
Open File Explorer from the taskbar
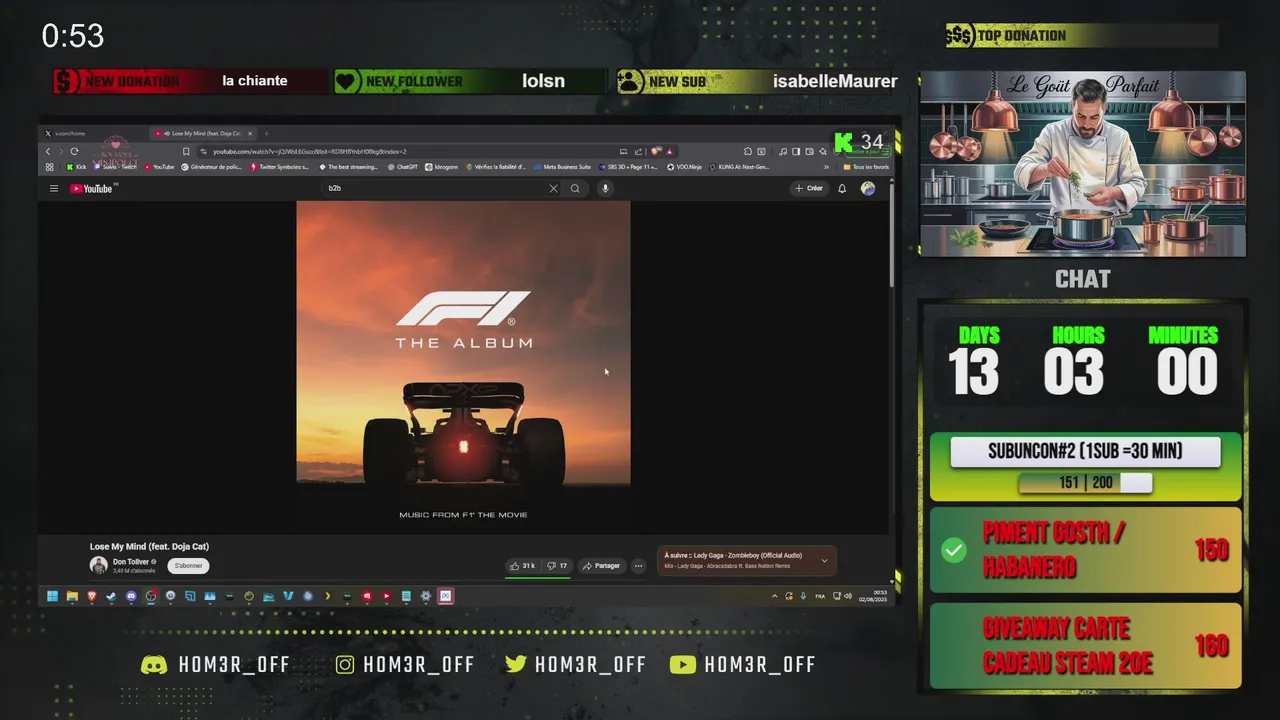tap(72, 596)
